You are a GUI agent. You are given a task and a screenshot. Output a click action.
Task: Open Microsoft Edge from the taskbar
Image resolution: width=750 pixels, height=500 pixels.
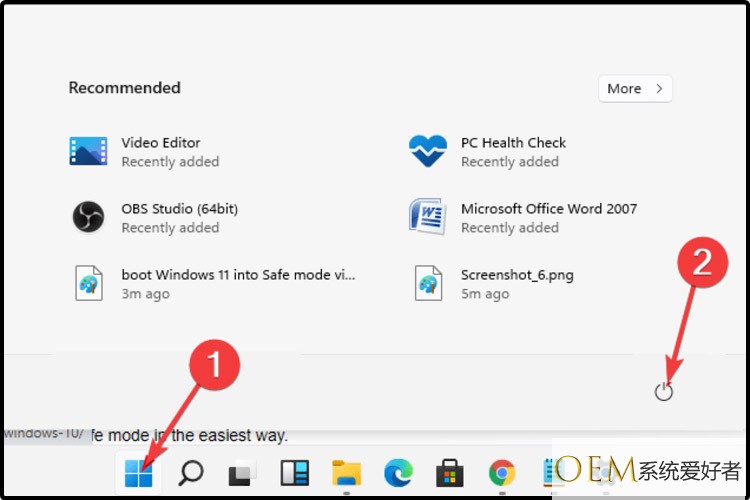point(398,473)
